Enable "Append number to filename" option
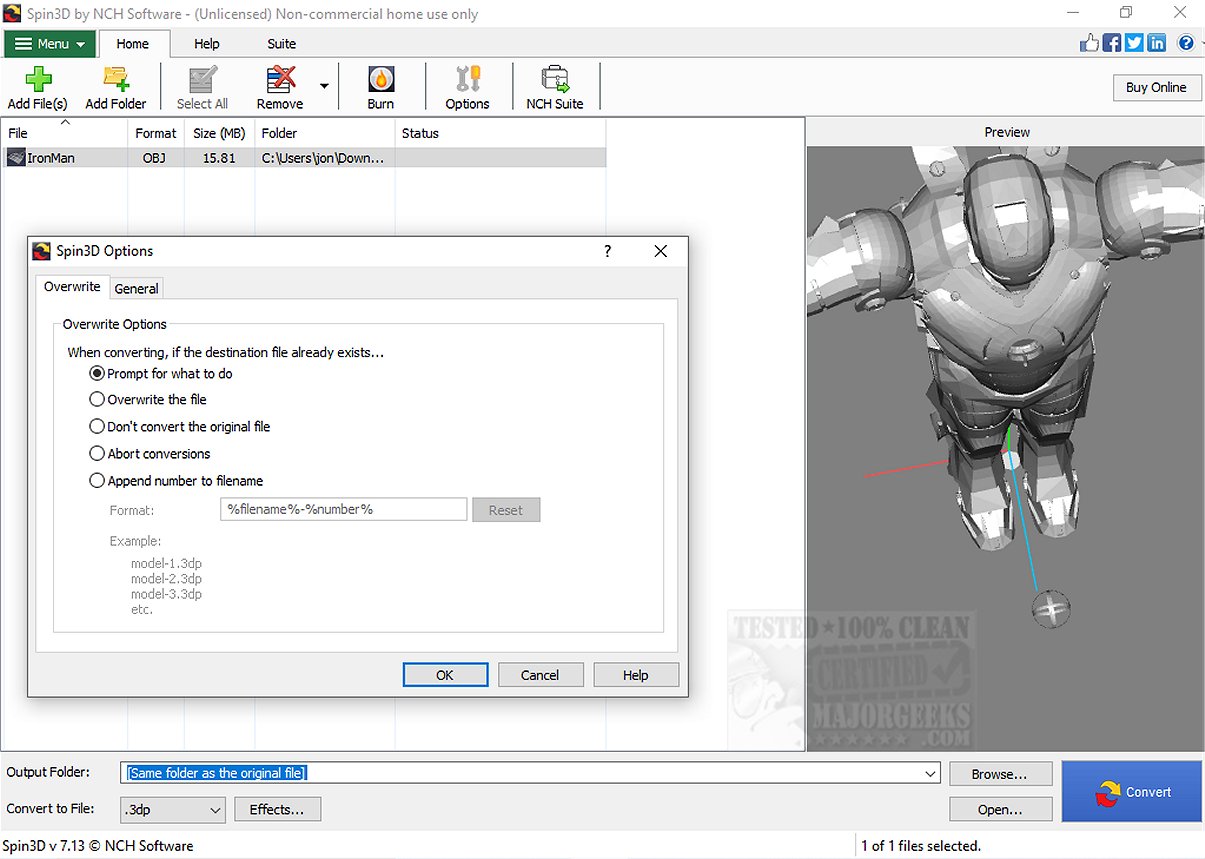This screenshot has height=859, width=1205. [x=97, y=480]
